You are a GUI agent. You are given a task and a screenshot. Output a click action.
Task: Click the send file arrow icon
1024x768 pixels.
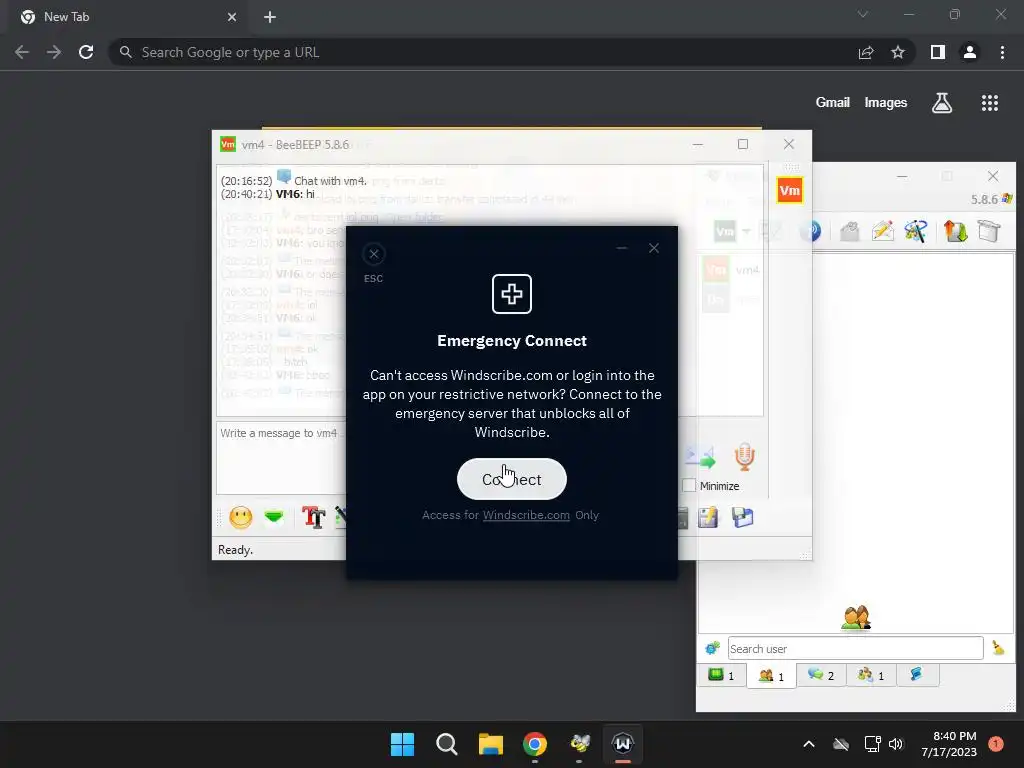[700, 457]
